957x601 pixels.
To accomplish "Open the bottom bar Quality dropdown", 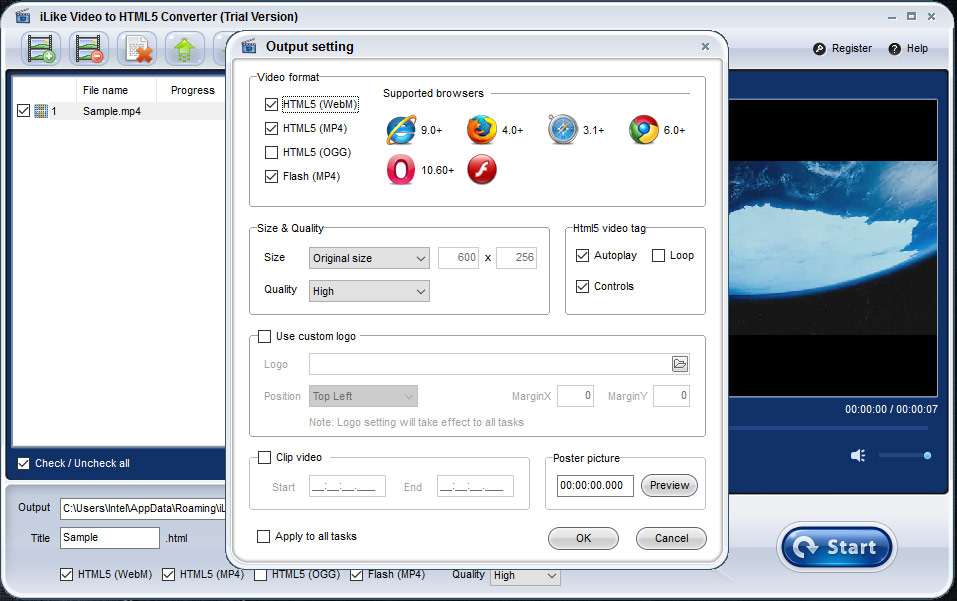I will coord(525,576).
